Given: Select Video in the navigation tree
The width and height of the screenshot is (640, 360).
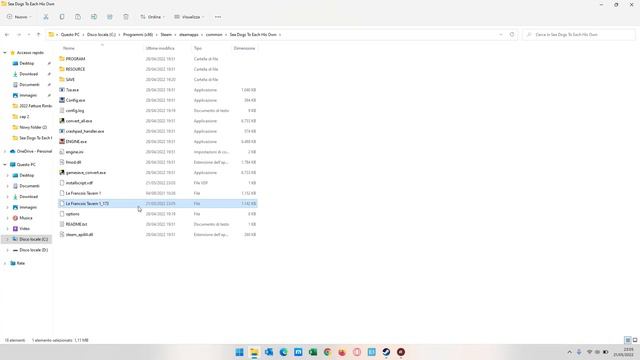Looking at the screenshot, I should (x=24, y=229).
